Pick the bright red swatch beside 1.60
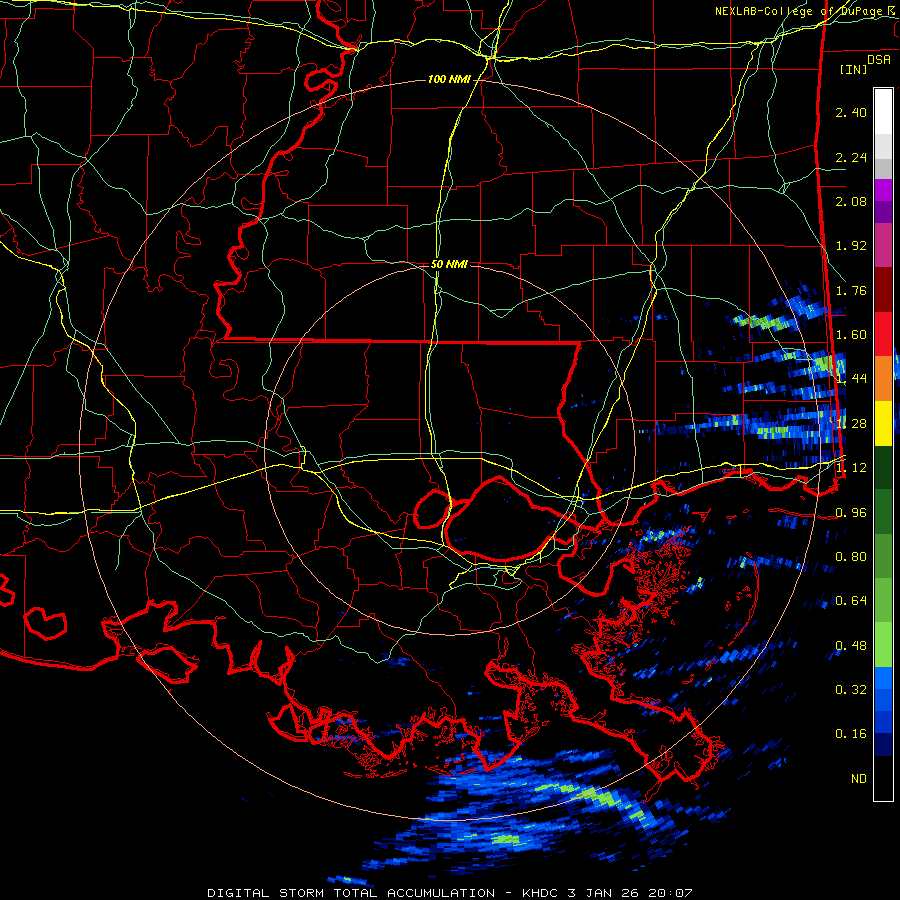The width and height of the screenshot is (900, 900). click(883, 334)
